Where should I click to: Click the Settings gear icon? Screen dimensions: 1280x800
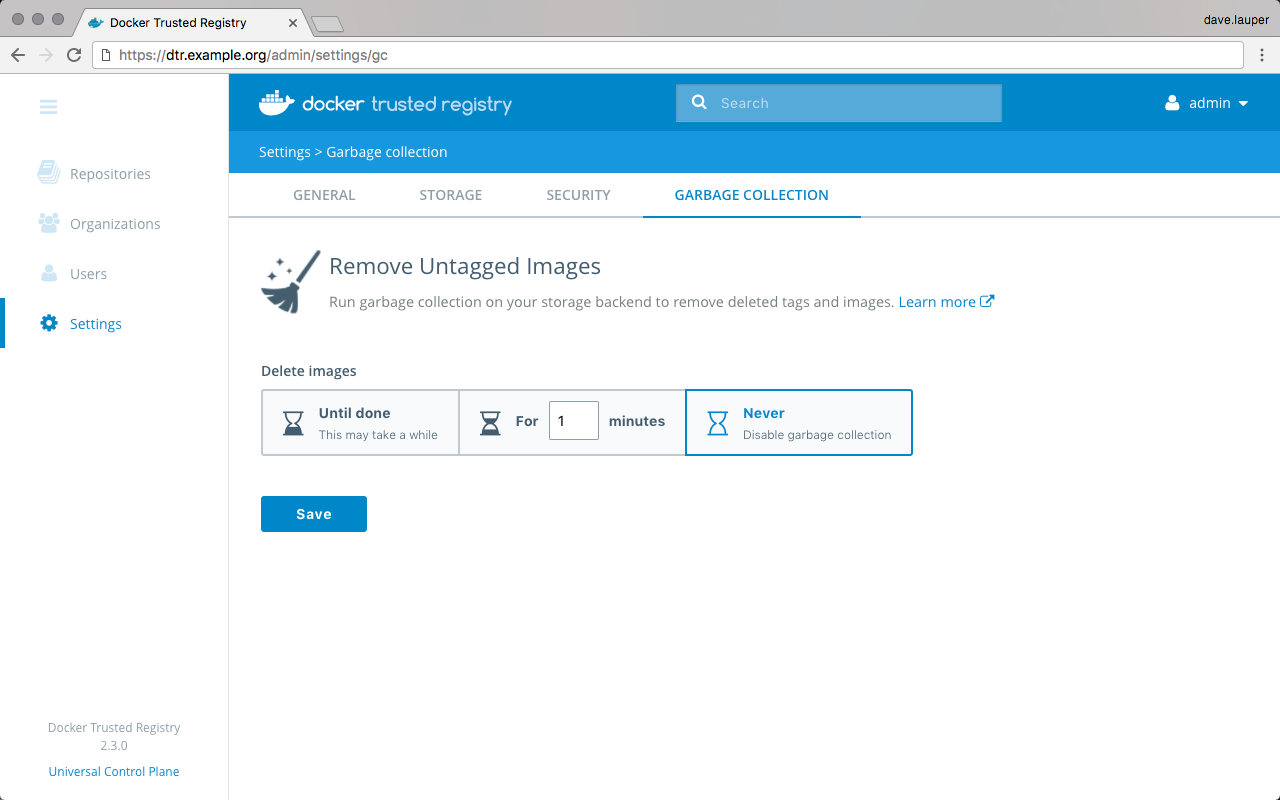(48, 323)
